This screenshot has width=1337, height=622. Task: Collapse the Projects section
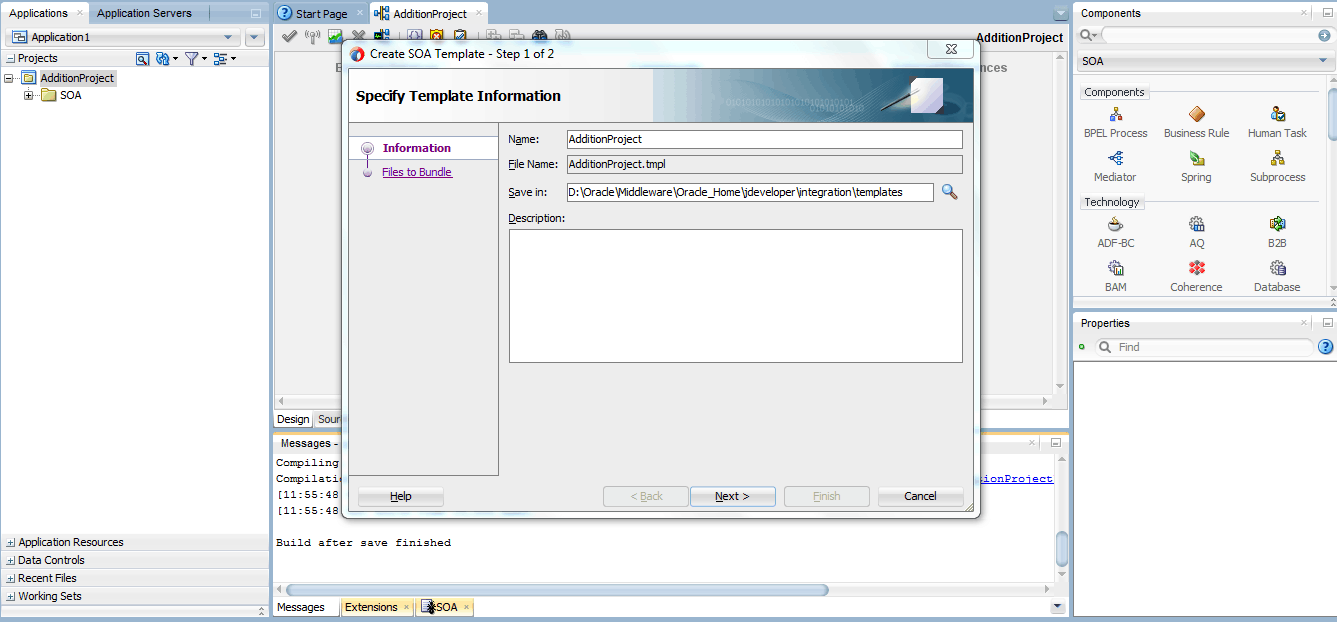click(10, 59)
